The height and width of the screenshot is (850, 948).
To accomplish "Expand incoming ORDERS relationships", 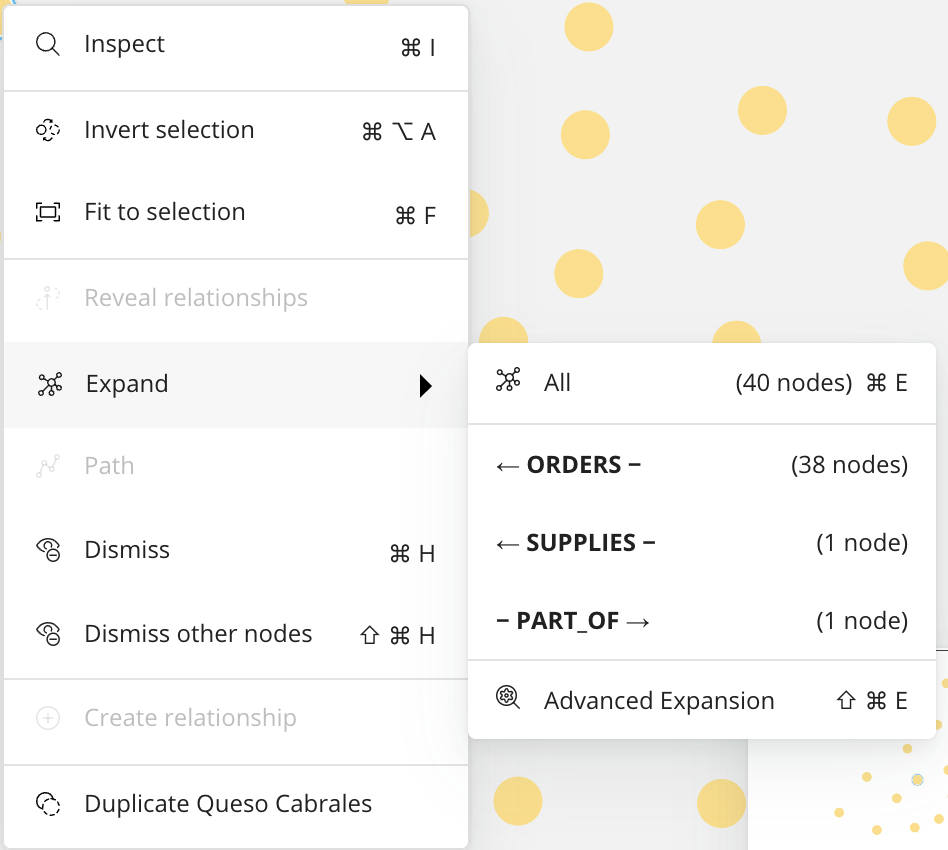I will click(x=702, y=465).
